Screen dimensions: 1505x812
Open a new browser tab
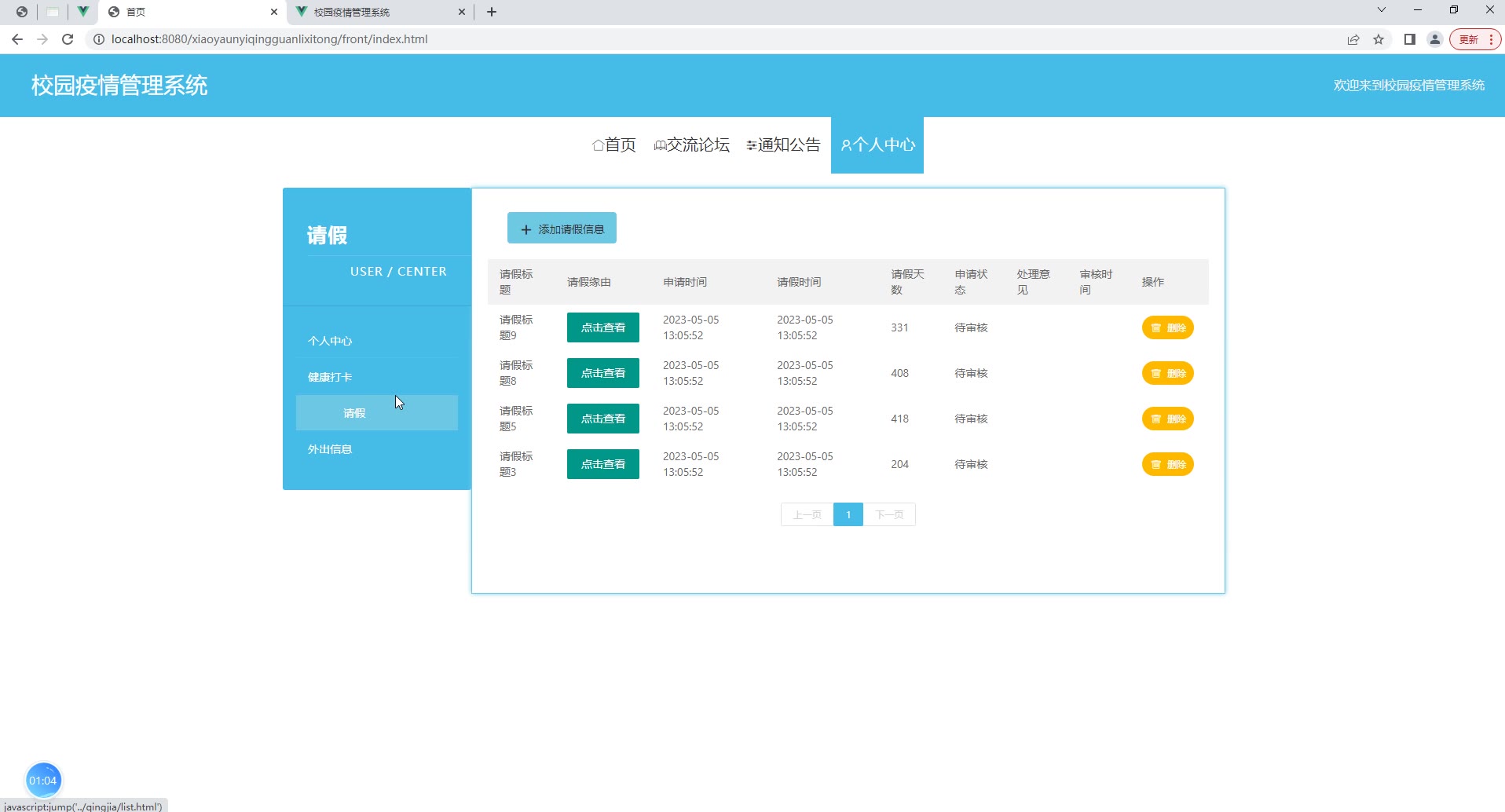[492, 12]
